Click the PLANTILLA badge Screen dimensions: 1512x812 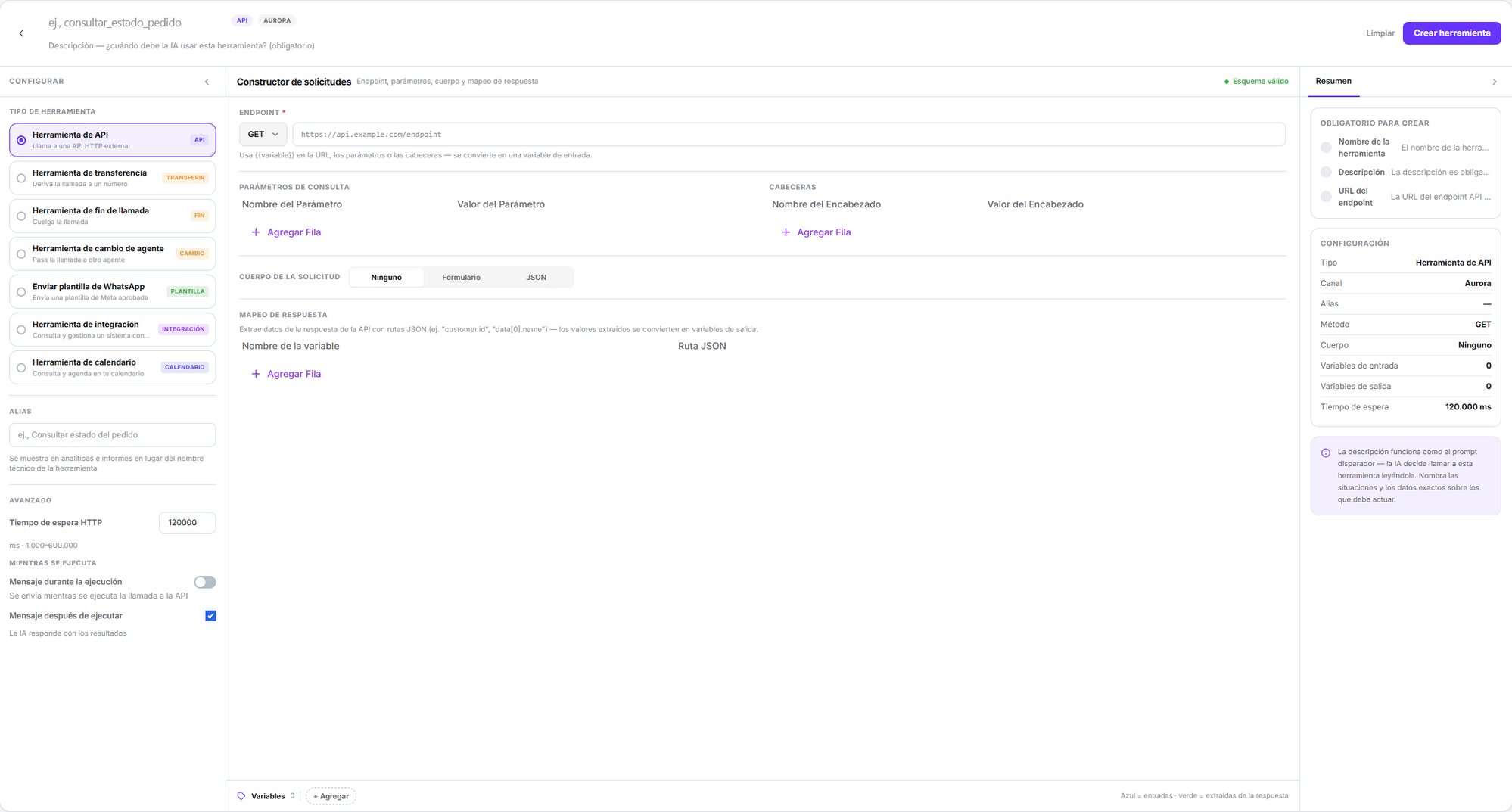(188, 291)
